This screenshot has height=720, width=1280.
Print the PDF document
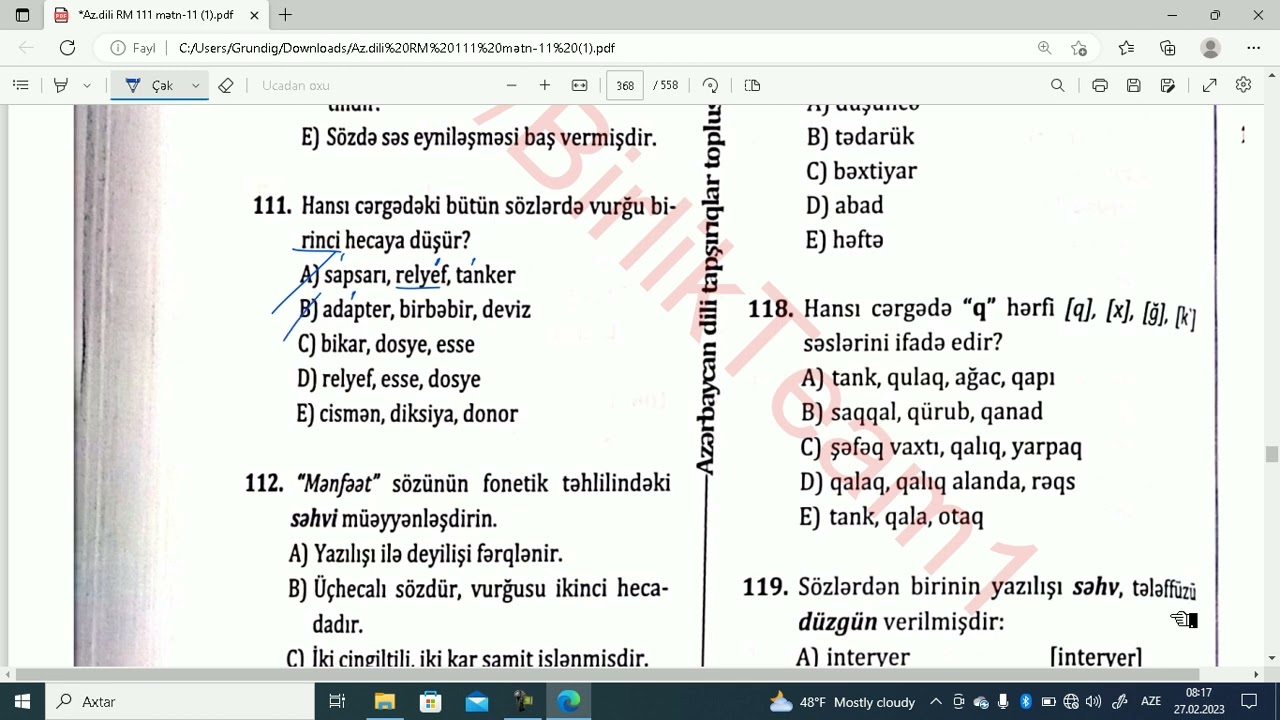1100,86
